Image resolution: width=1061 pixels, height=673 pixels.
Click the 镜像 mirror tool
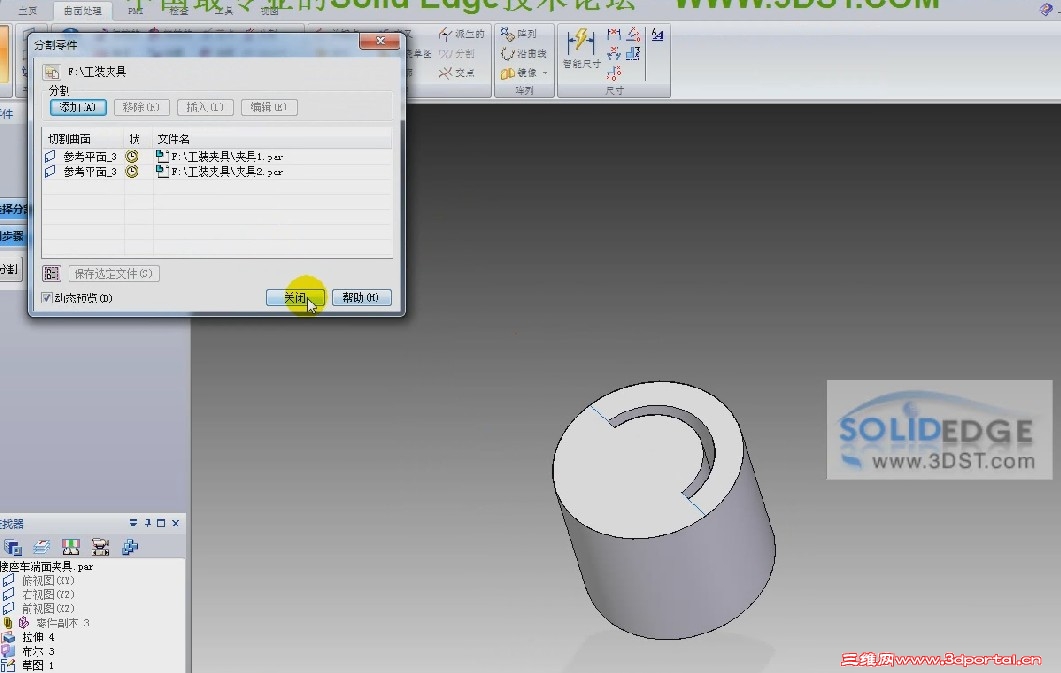518,72
